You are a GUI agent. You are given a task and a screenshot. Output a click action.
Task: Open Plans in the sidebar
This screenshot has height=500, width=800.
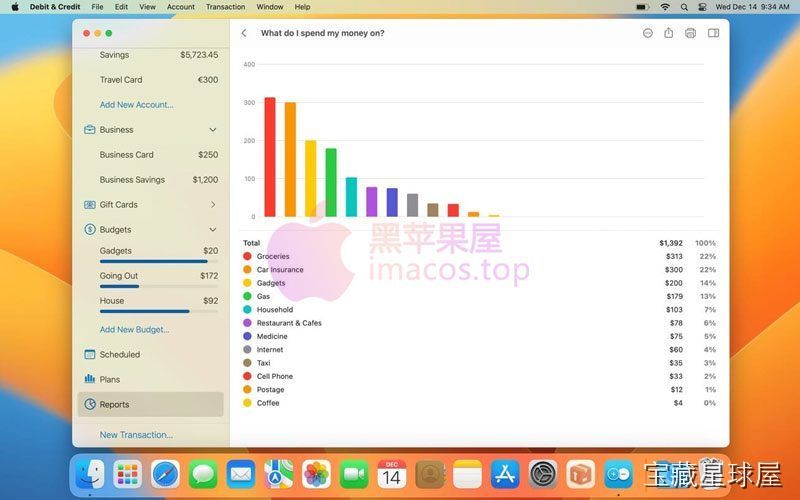151,380
